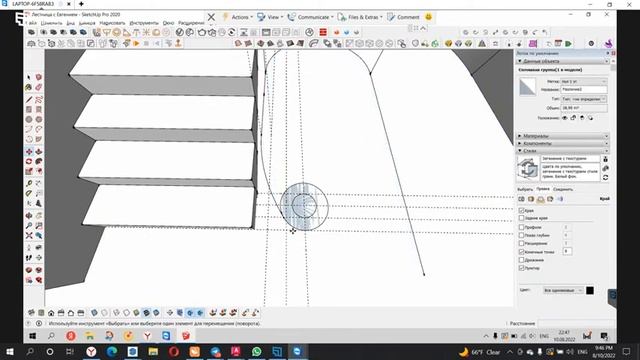The image size is (640, 360).
Task: Open the Метка tag dropdown
Action: [x=584, y=82]
